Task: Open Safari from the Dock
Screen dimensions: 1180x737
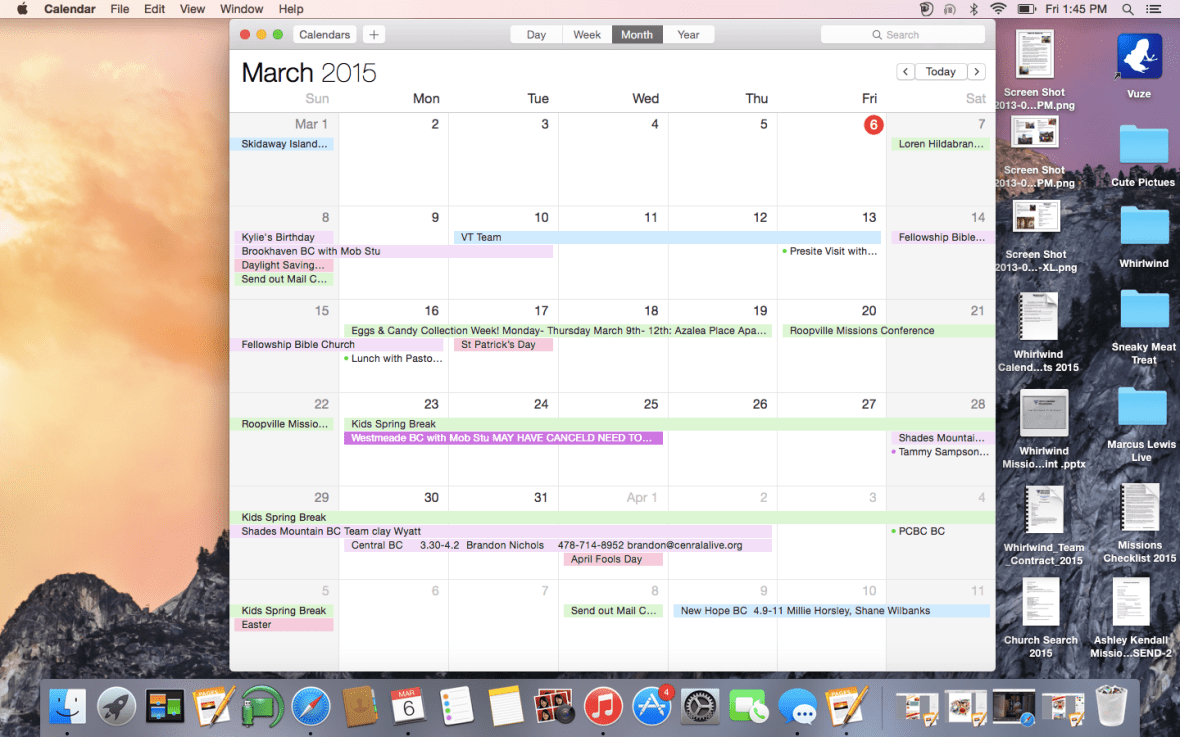Action: [x=310, y=706]
